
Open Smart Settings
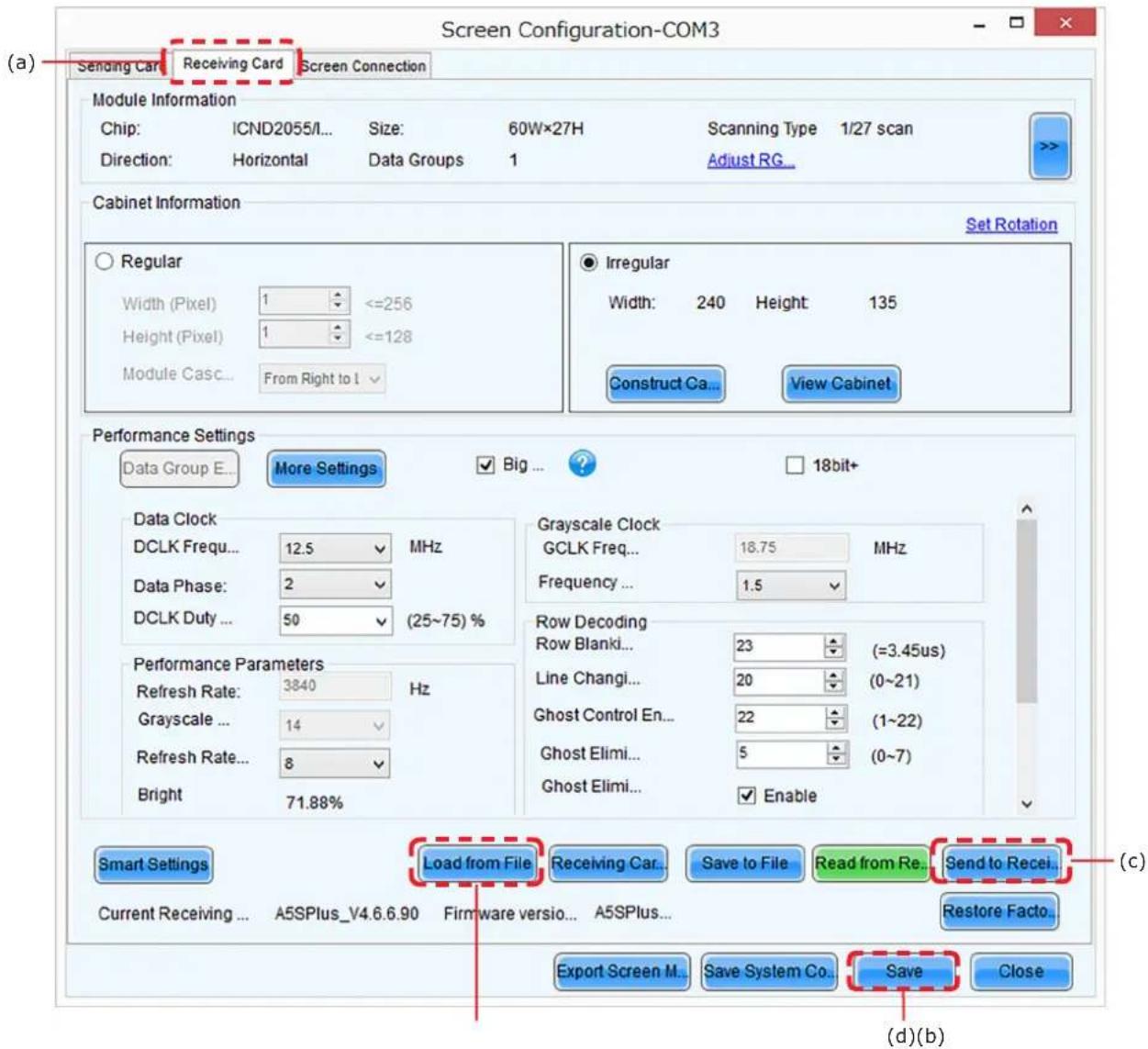coord(153,865)
